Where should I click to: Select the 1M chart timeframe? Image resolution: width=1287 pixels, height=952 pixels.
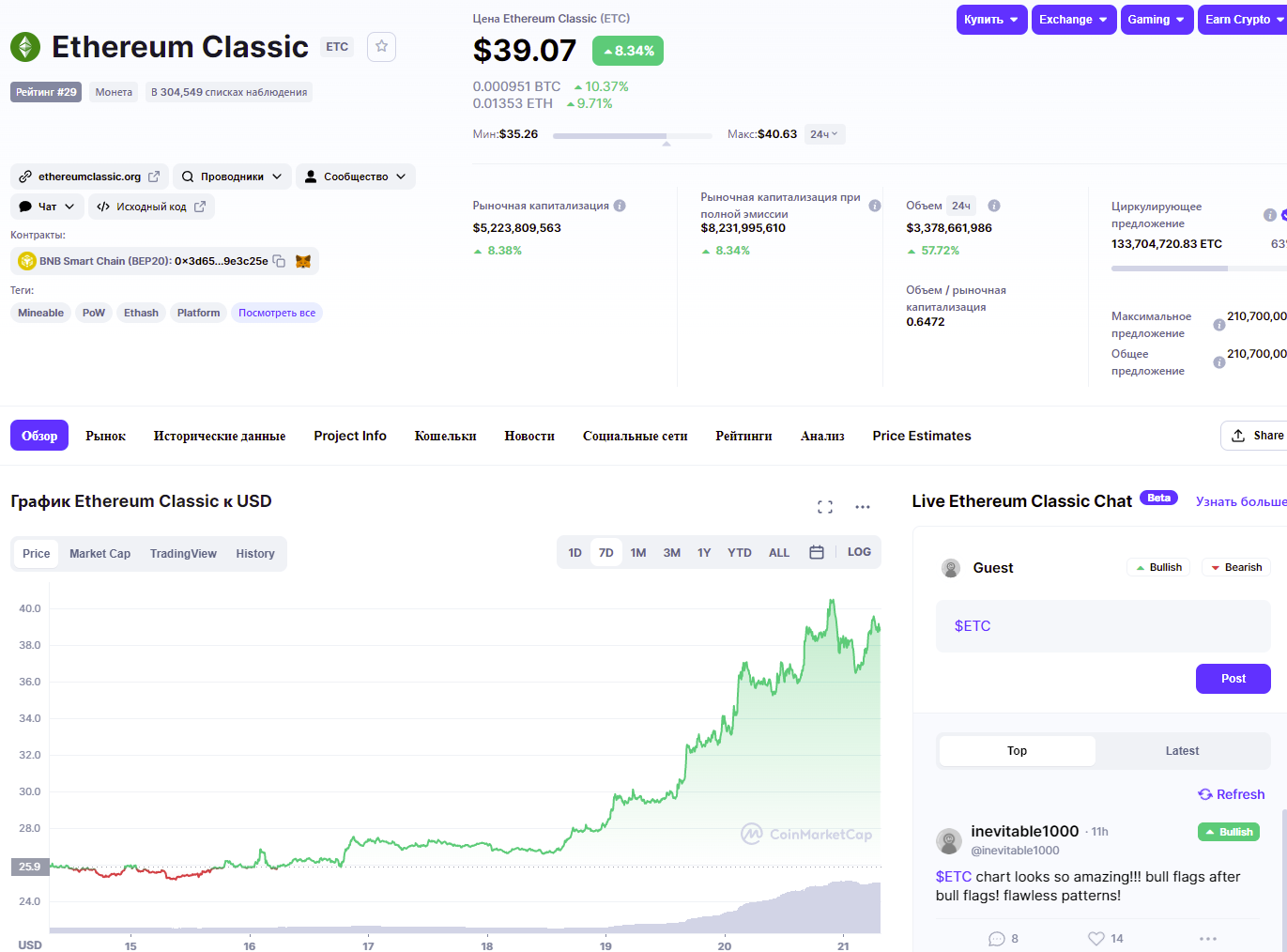click(x=638, y=553)
